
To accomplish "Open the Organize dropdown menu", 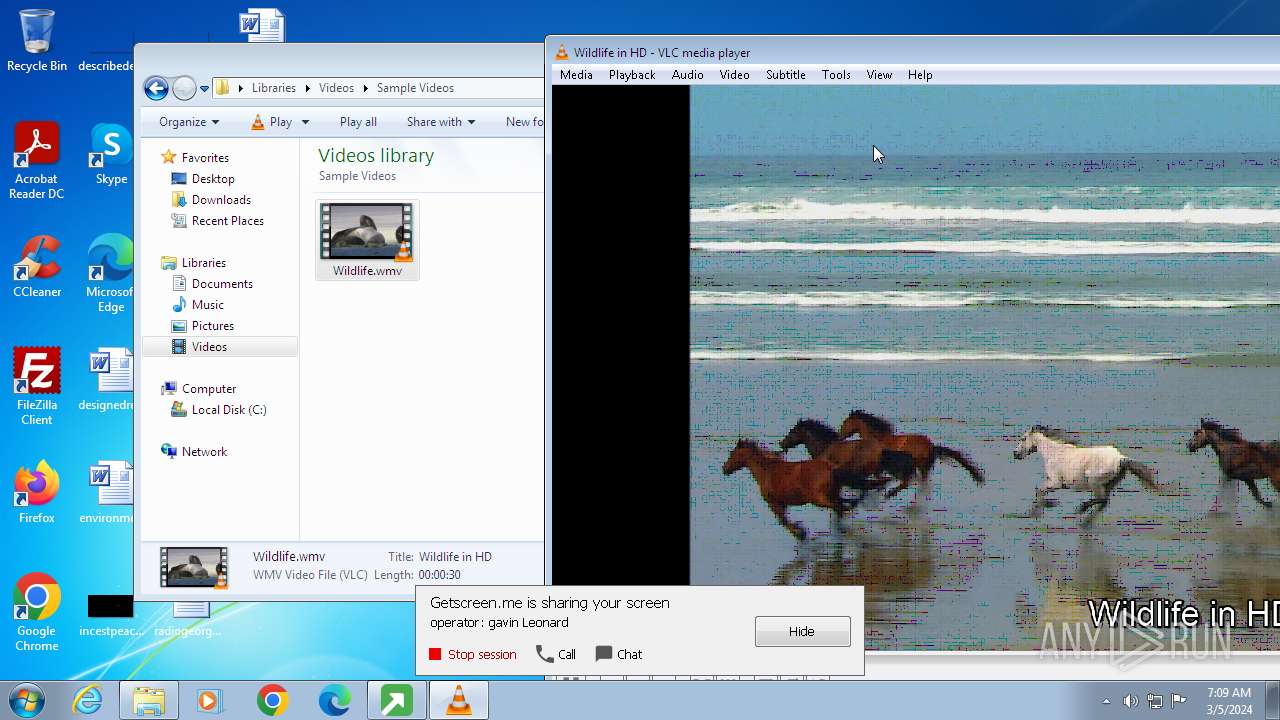I will tap(188, 122).
